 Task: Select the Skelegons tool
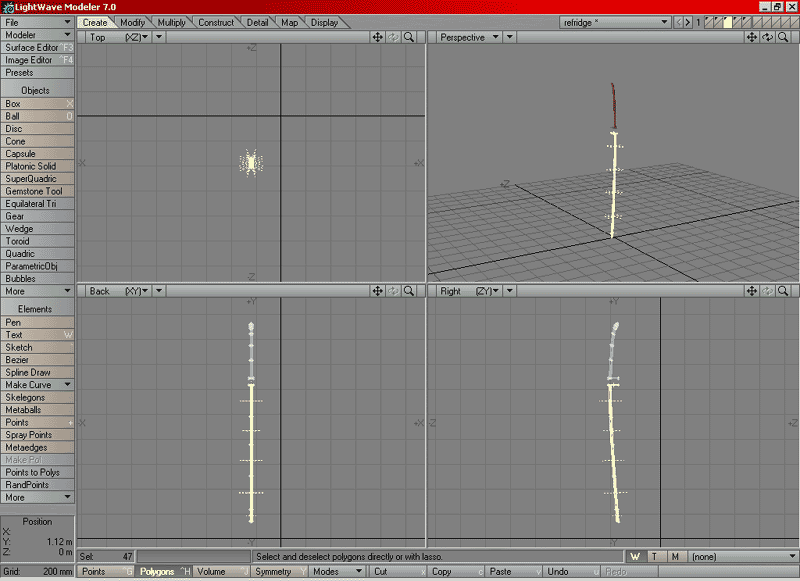[x=37, y=397]
